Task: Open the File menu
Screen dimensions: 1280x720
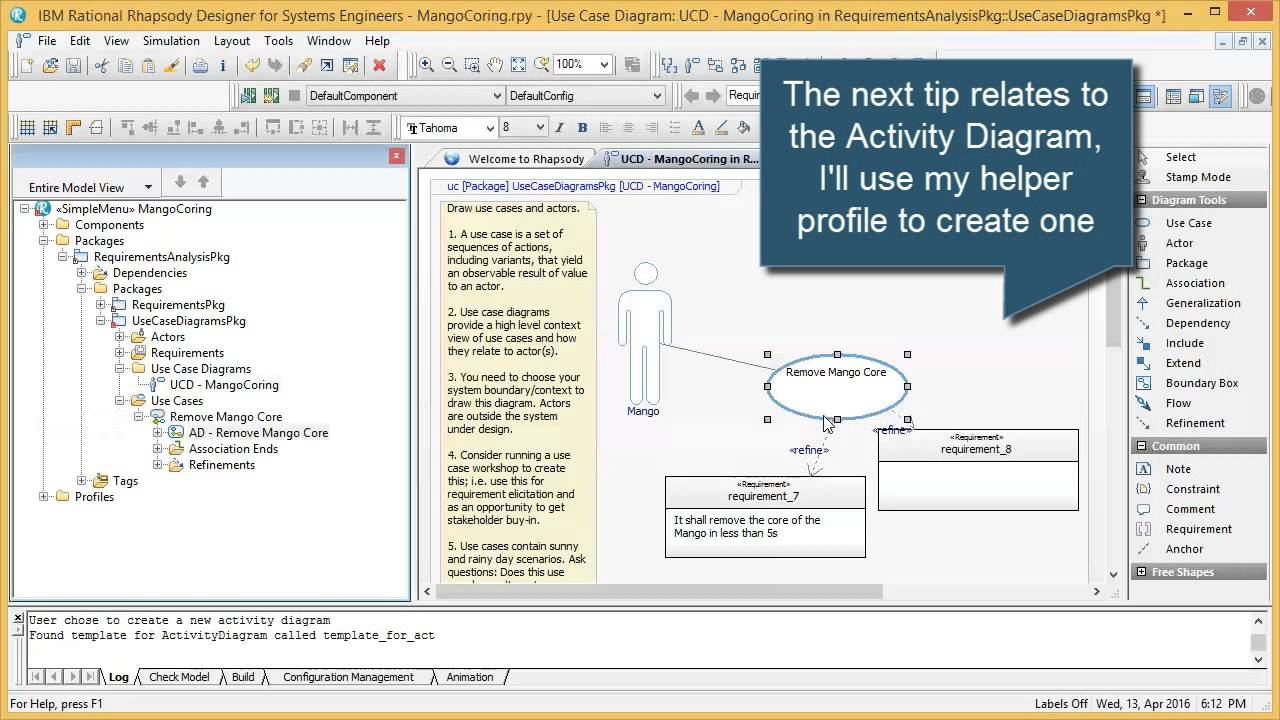Action: tap(47, 41)
